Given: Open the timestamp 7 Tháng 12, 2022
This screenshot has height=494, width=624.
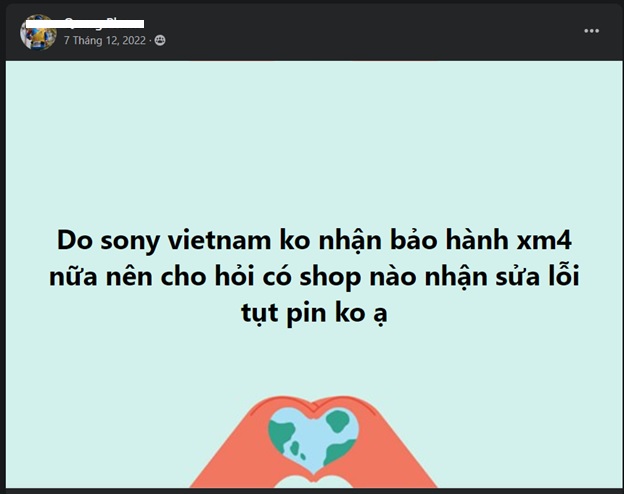Looking at the screenshot, I should pyautogui.click(x=105, y=40).
